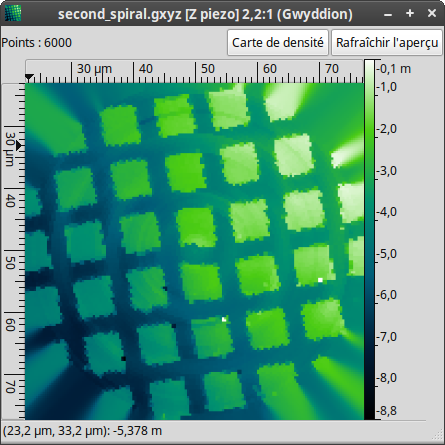Maximize the window with the plus icon
The image size is (445, 445).
point(410,13)
